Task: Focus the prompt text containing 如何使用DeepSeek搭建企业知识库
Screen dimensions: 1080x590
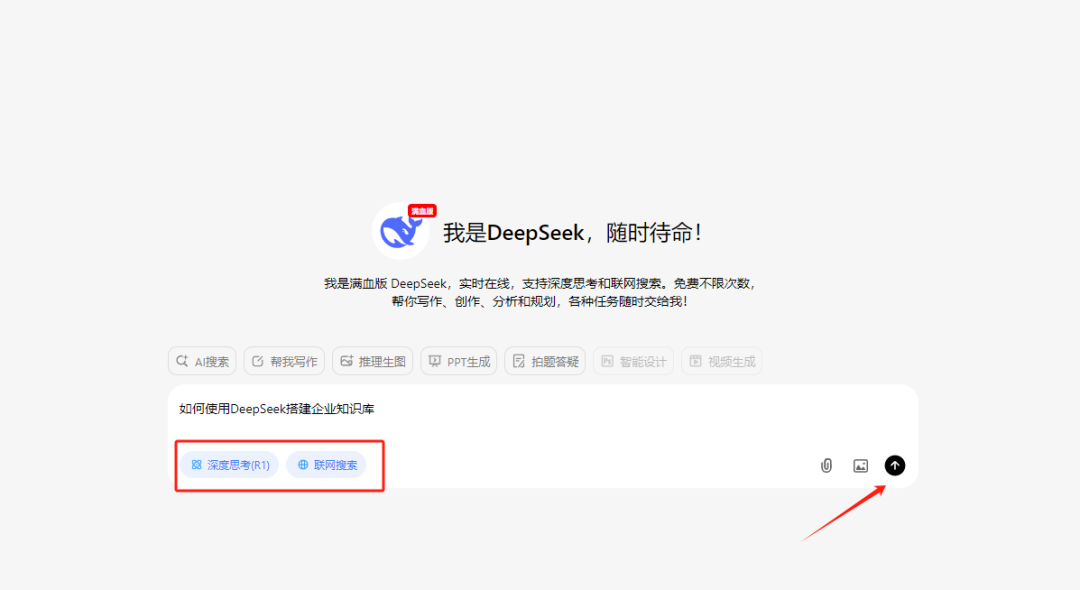Action: [277, 409]
